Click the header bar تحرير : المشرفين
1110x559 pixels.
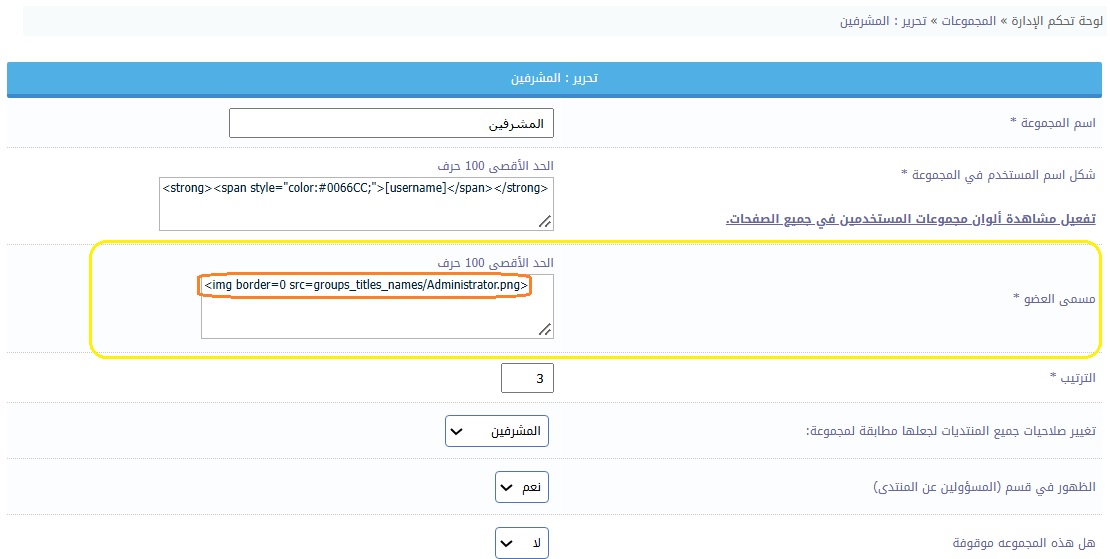(x=554, y=79)
